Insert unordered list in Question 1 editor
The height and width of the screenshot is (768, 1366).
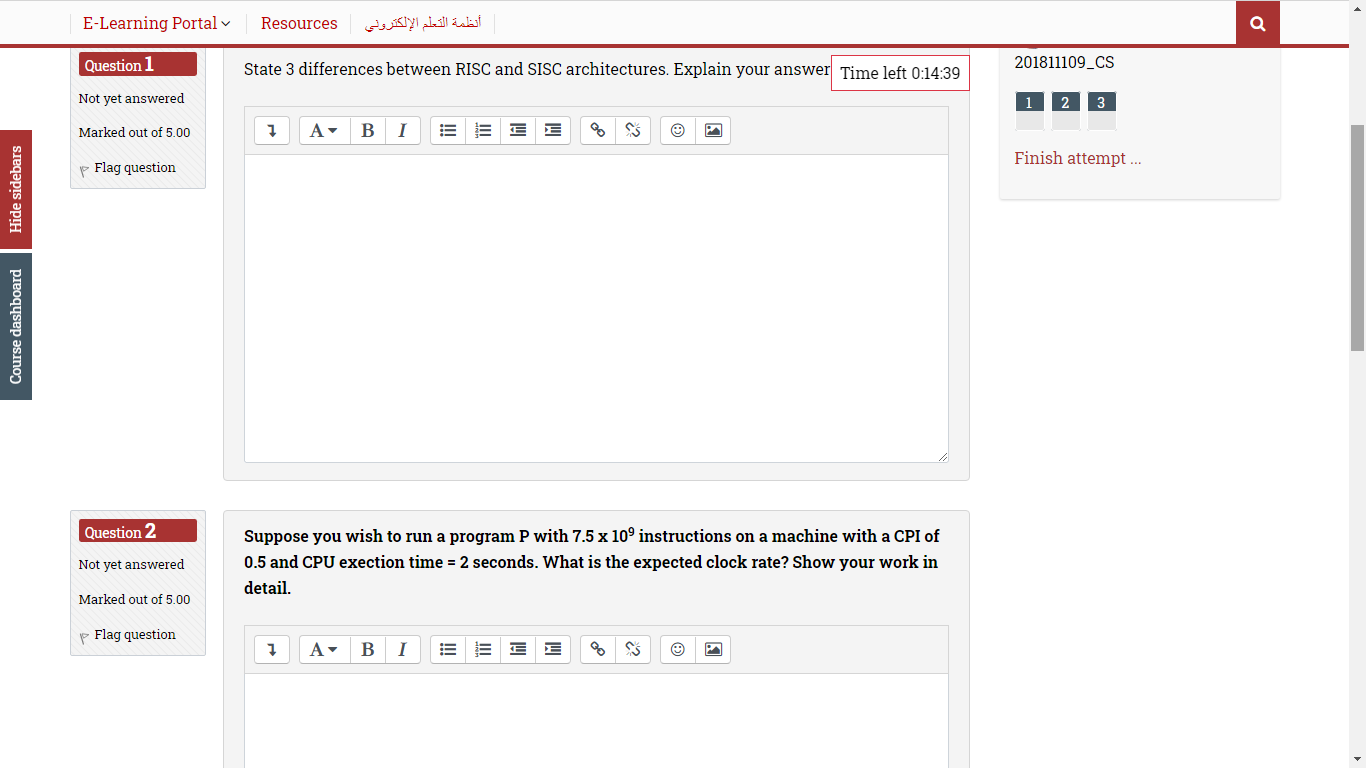point(448,130)
